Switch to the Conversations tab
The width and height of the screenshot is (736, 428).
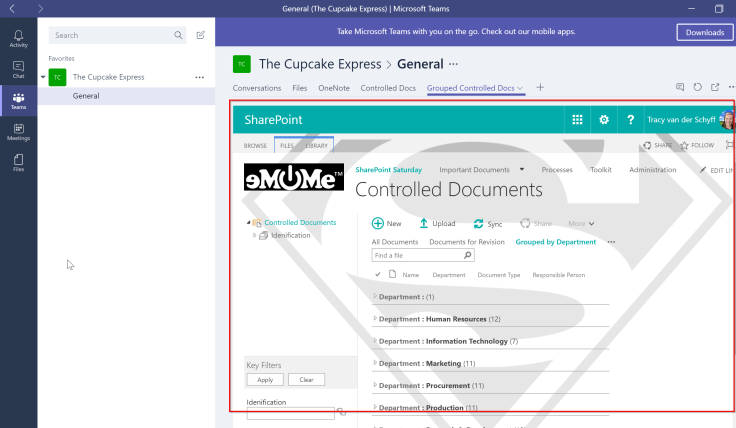[257, 88]
